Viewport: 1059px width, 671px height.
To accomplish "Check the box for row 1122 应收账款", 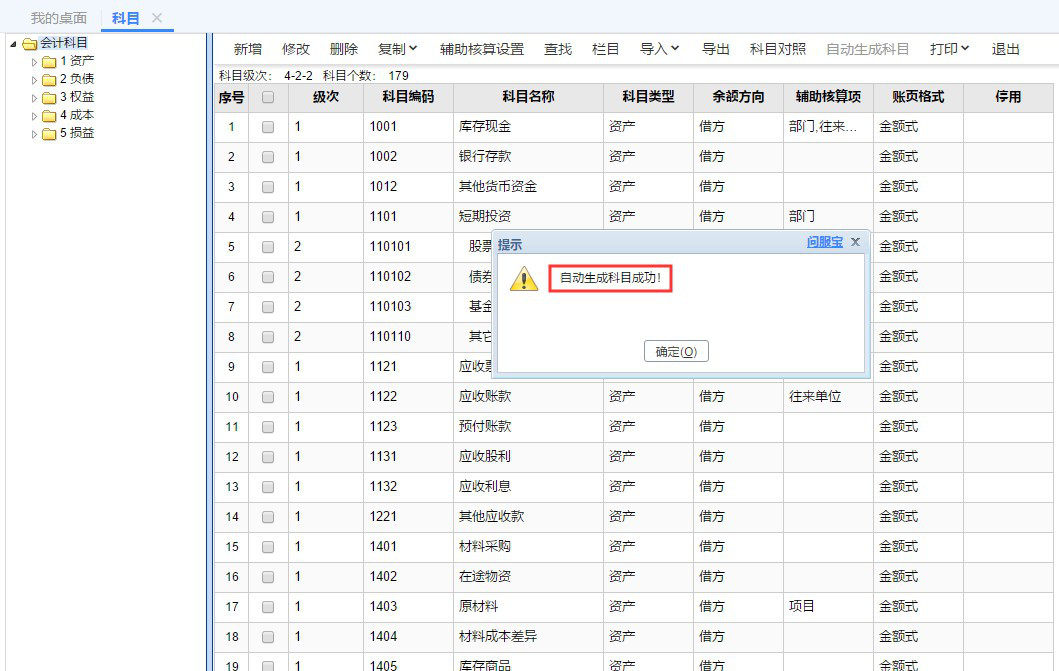I will pyautogui.click(x=268, y=397).
